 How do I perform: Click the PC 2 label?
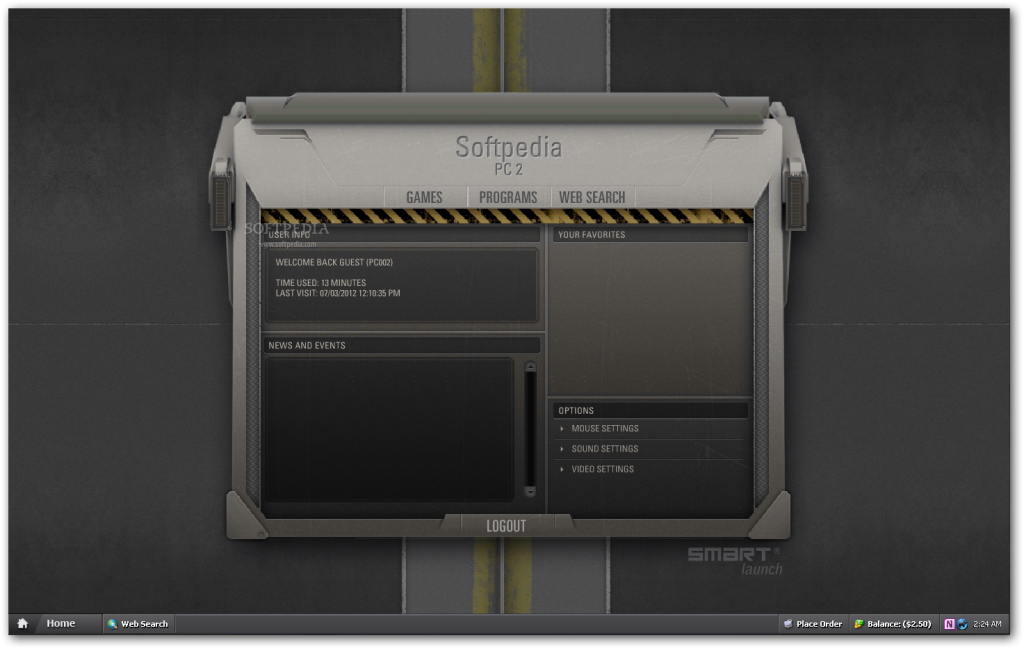pyautogui.click(x=508, y=169)
